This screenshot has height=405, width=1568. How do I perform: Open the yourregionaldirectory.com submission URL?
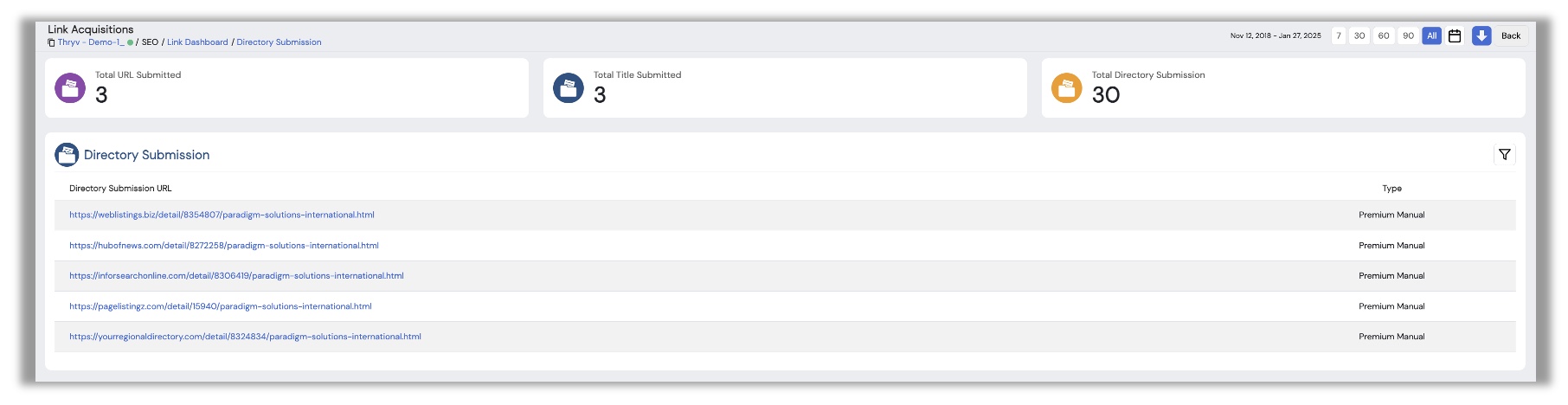pyautogui.click(x=245, y=337)
